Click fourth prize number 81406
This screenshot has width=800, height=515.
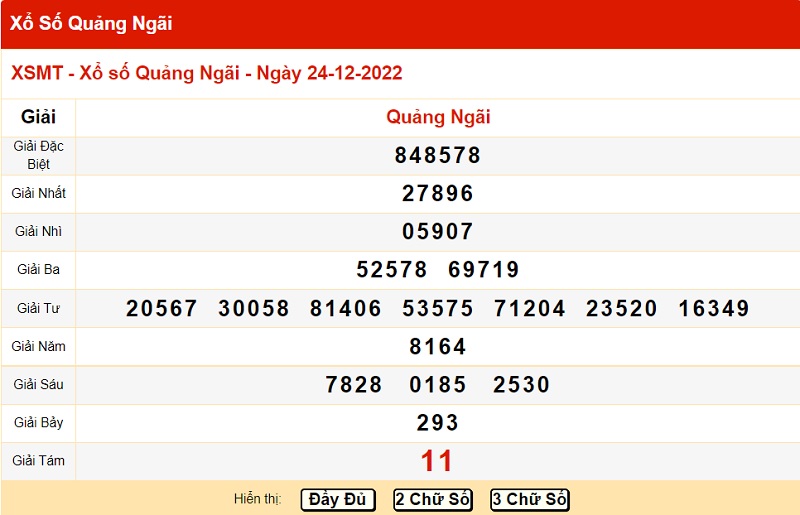(x=345, y=308)
